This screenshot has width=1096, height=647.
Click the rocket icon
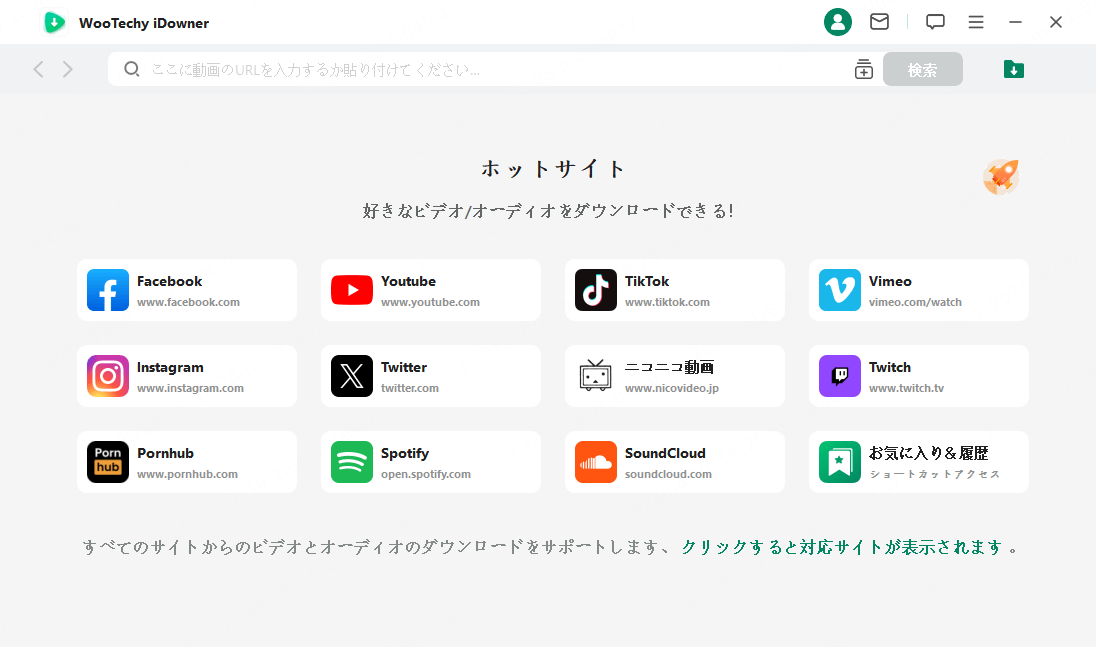click(1001, 177)
